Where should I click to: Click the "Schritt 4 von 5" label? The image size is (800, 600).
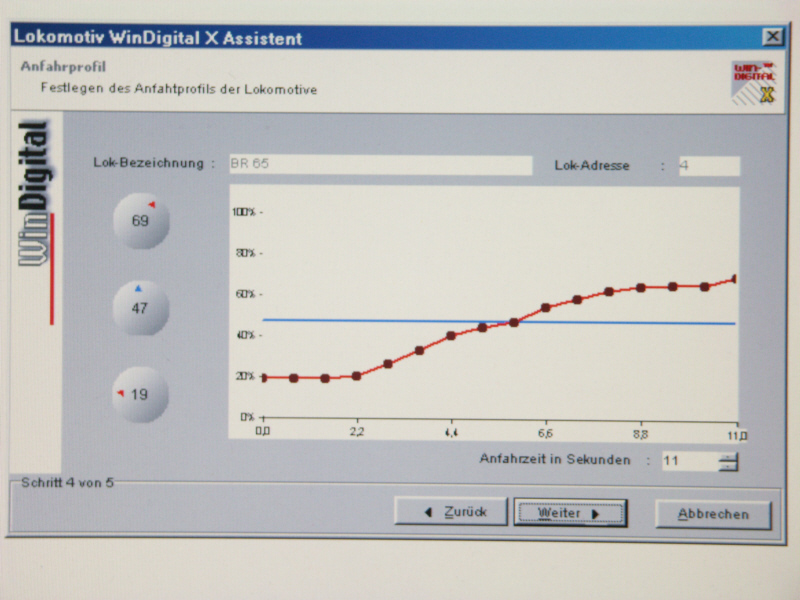click(67, 483)
